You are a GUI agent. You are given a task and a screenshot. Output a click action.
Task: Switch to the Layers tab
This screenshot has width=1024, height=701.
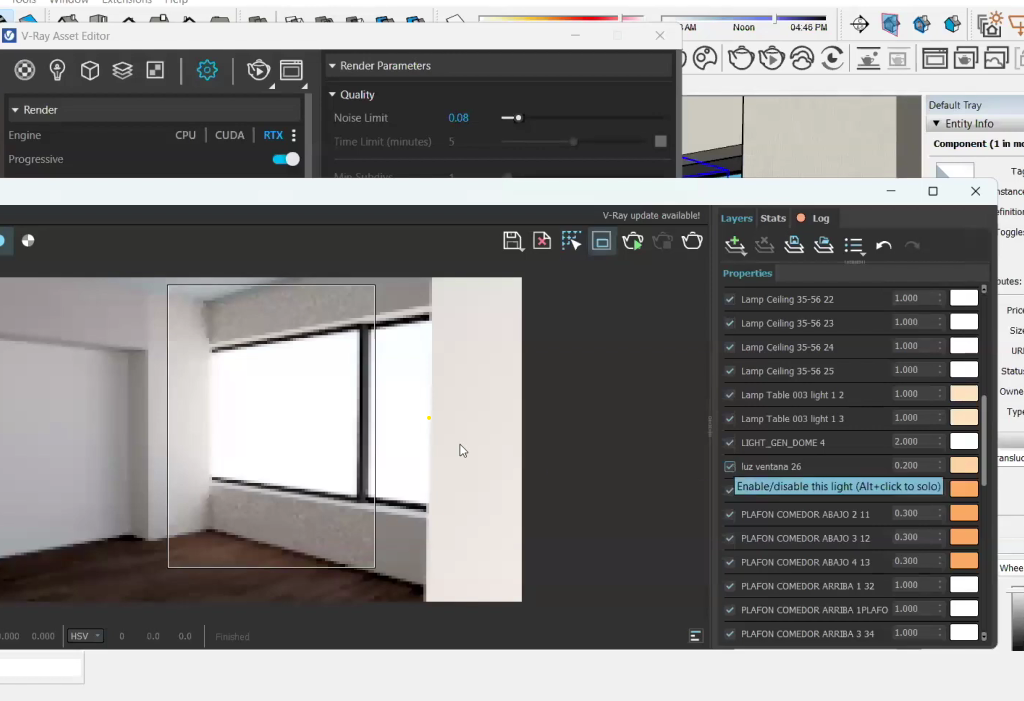point(736,218)
